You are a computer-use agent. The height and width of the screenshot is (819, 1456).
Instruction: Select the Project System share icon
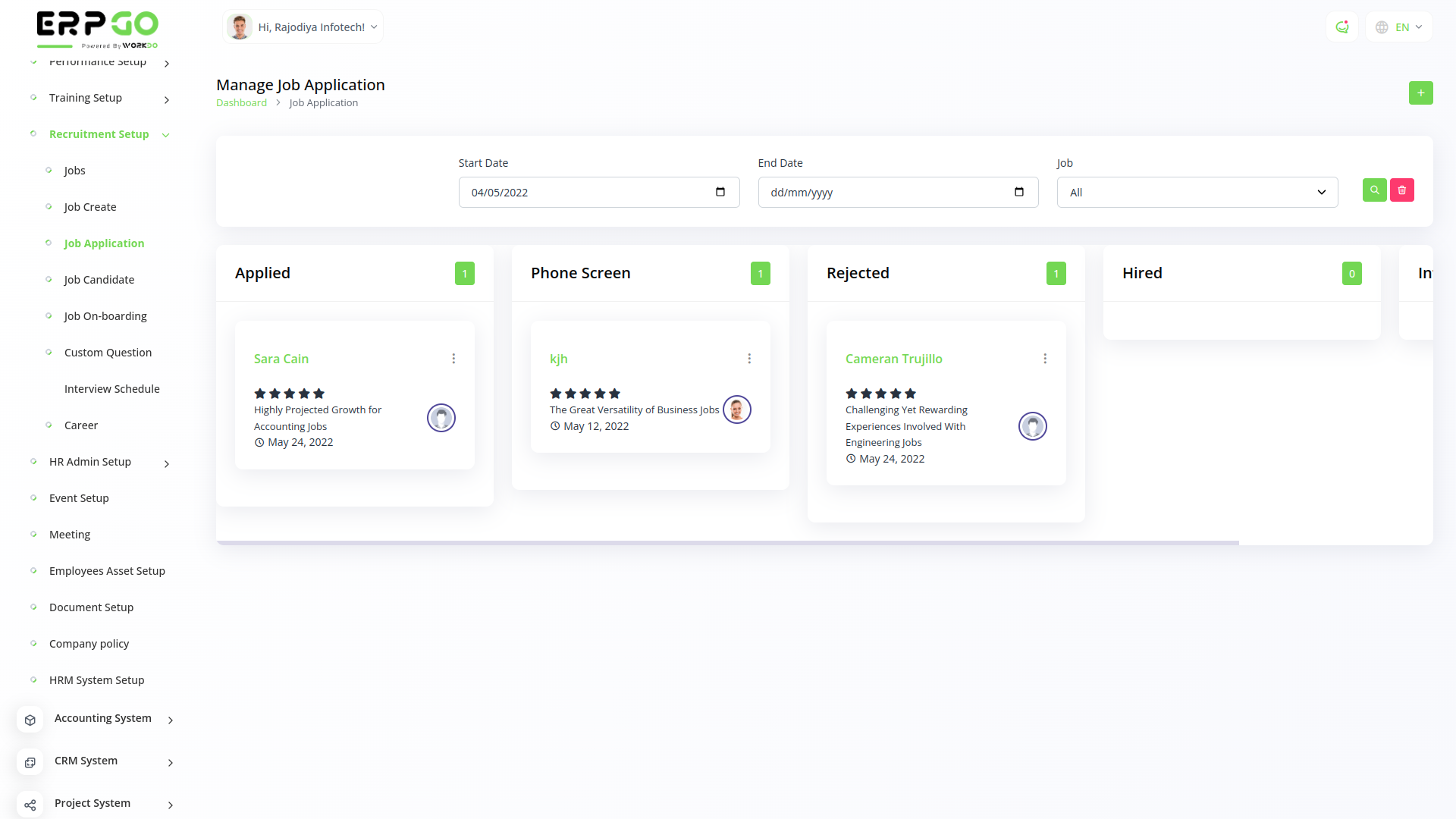pyautogui.click(x=30, y=805)
